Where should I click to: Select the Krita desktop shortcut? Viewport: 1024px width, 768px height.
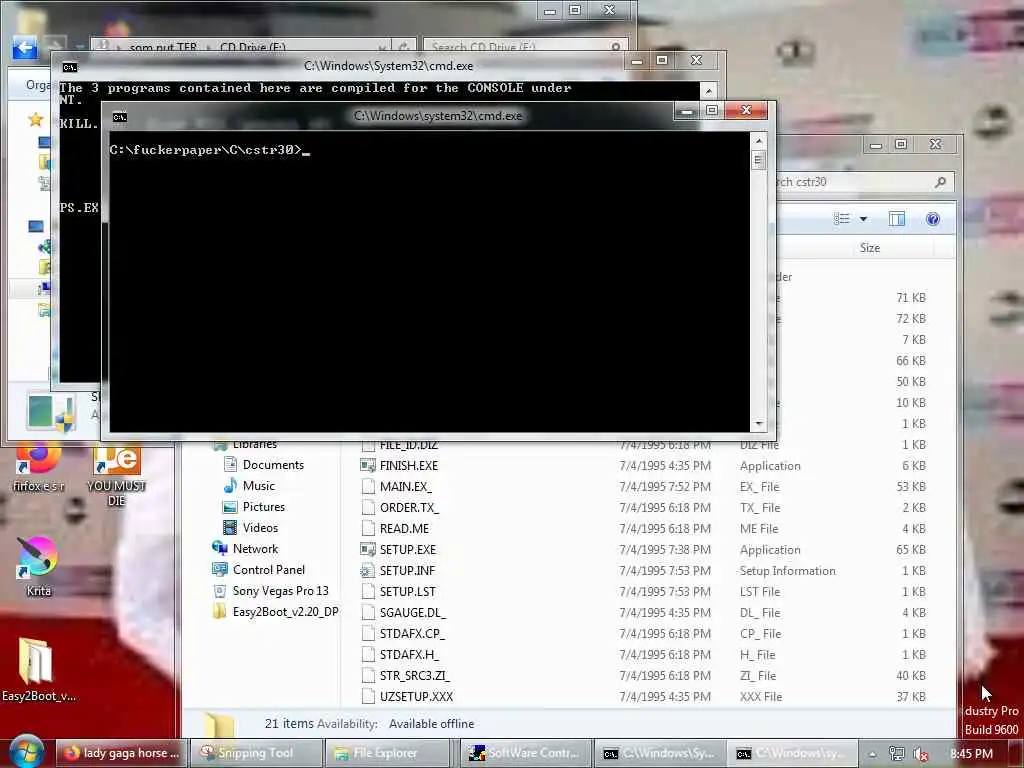pyautogui.click(x=38, y=566)
